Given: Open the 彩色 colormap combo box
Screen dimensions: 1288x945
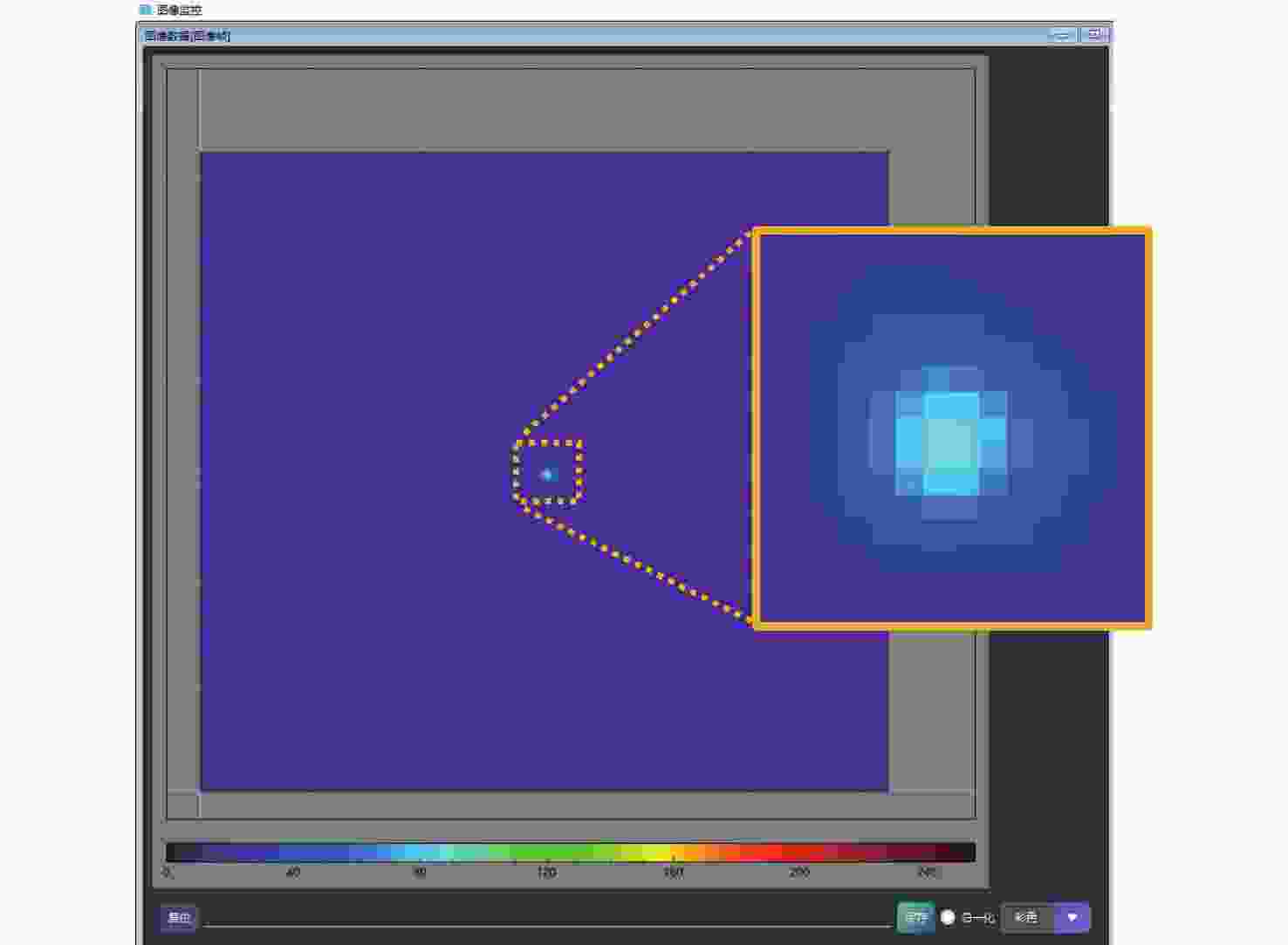Looking at the screenshot, I should pos(1028,917).
